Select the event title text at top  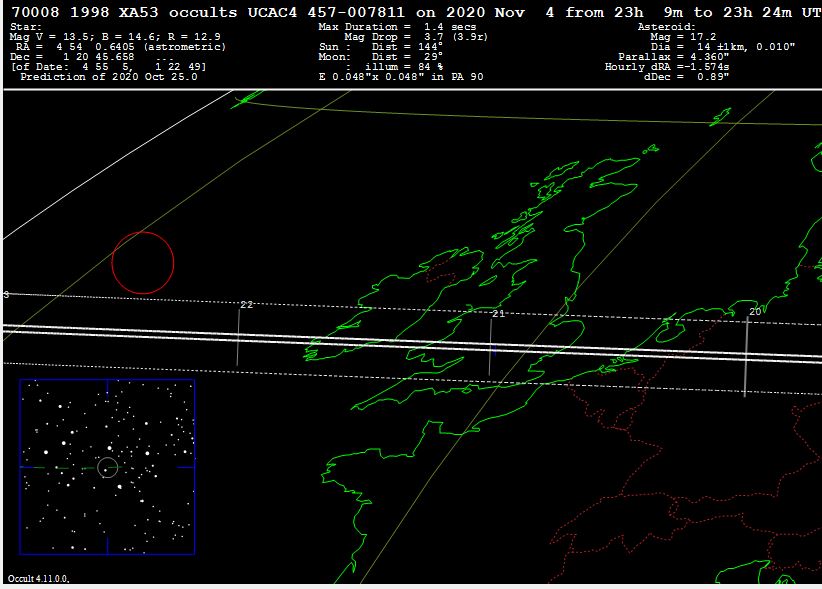[410, 12]
